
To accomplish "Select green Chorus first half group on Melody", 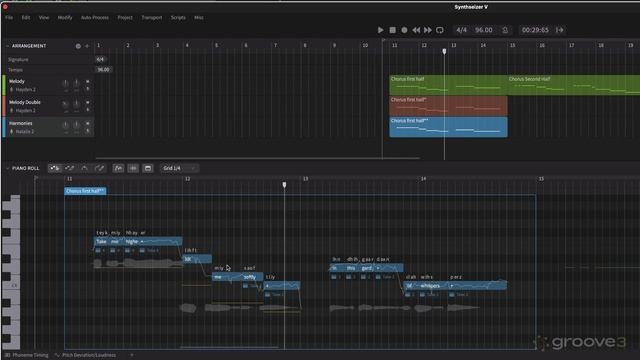I will pos(448,85).
